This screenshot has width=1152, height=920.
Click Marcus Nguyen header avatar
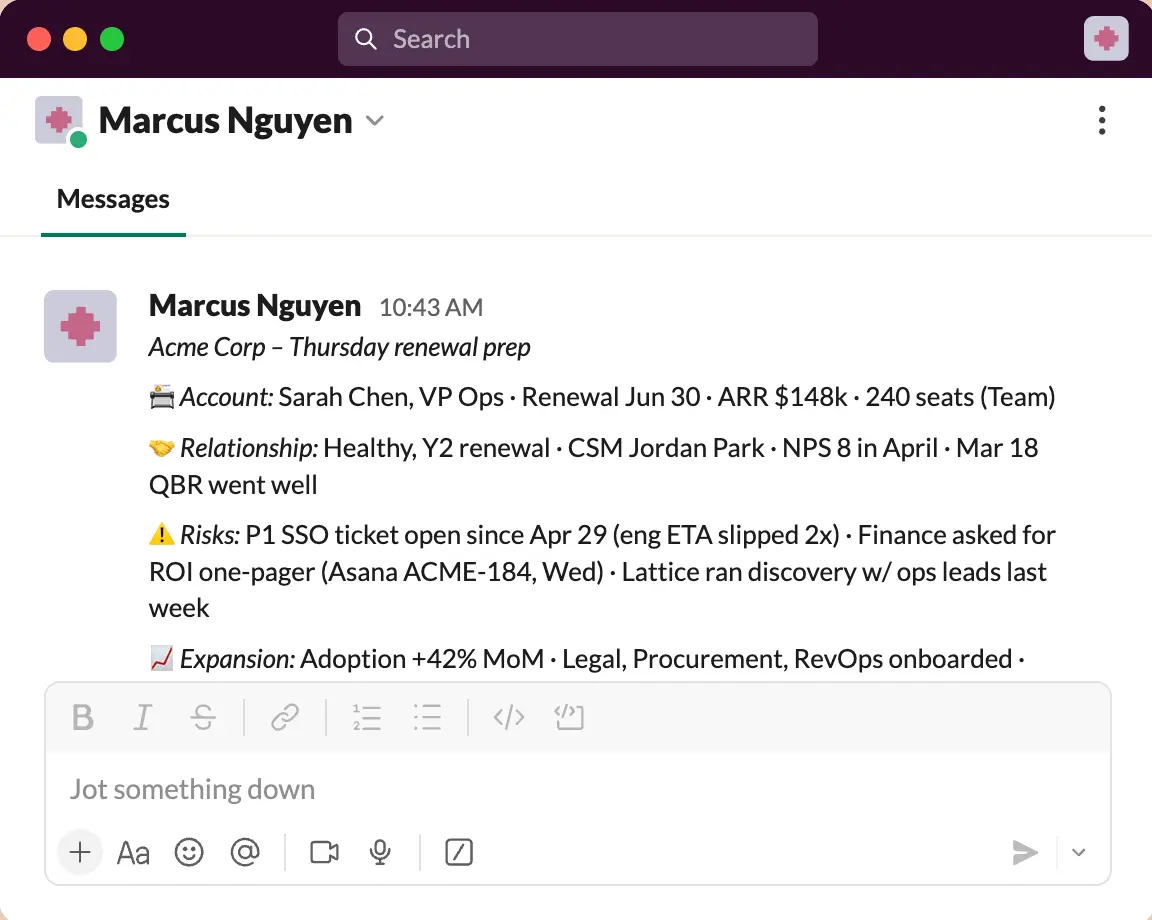click(60, 120)
